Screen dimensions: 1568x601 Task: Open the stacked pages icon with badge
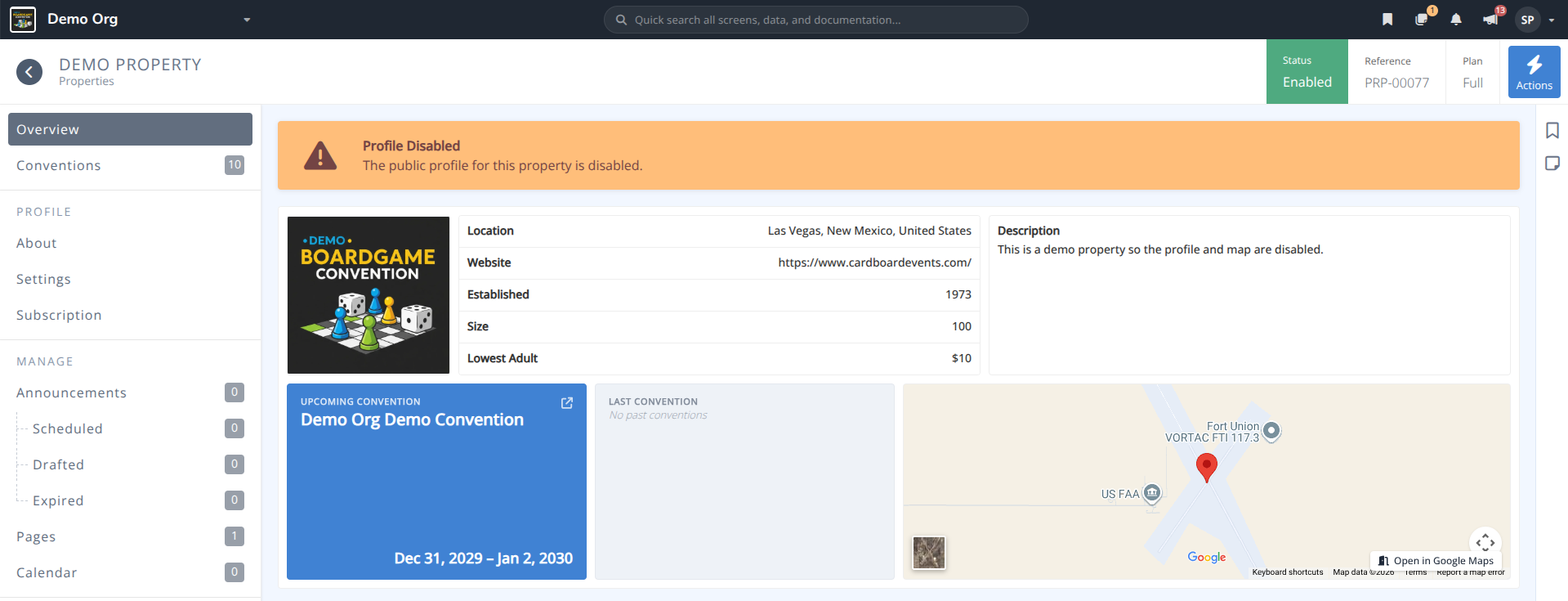[x=1422, y=20]
